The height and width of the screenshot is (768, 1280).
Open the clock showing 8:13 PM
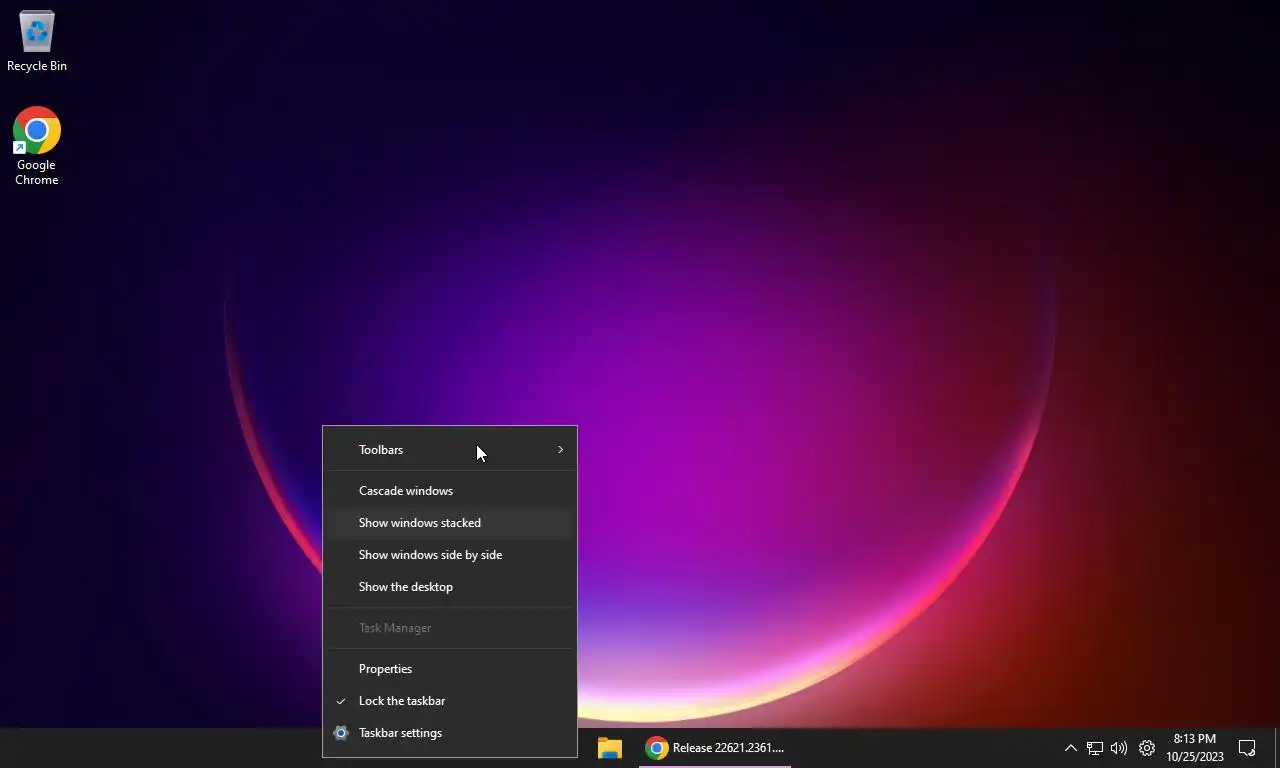click(1195, 748)
